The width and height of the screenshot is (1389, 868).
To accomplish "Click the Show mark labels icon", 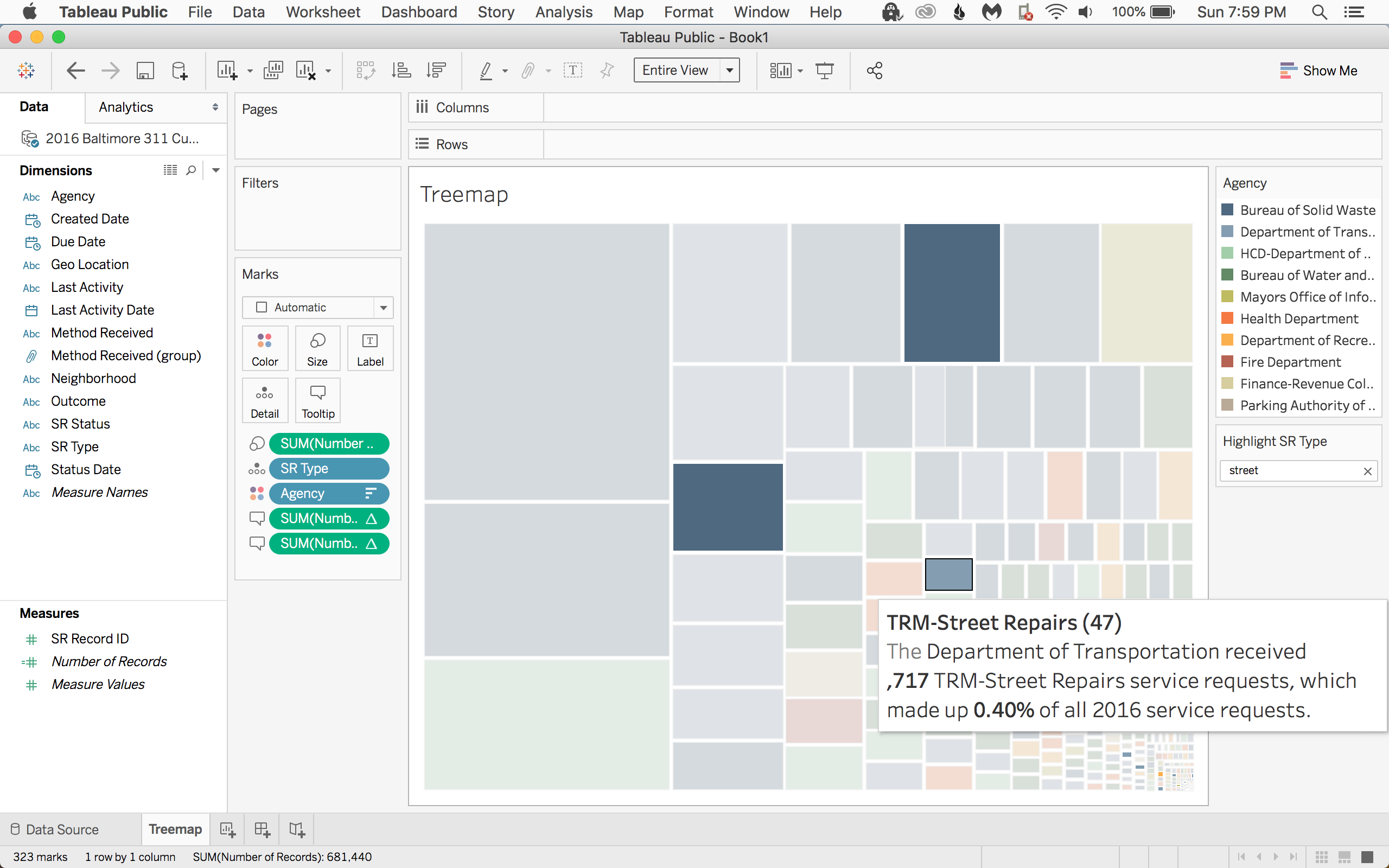I will [573, 71].
